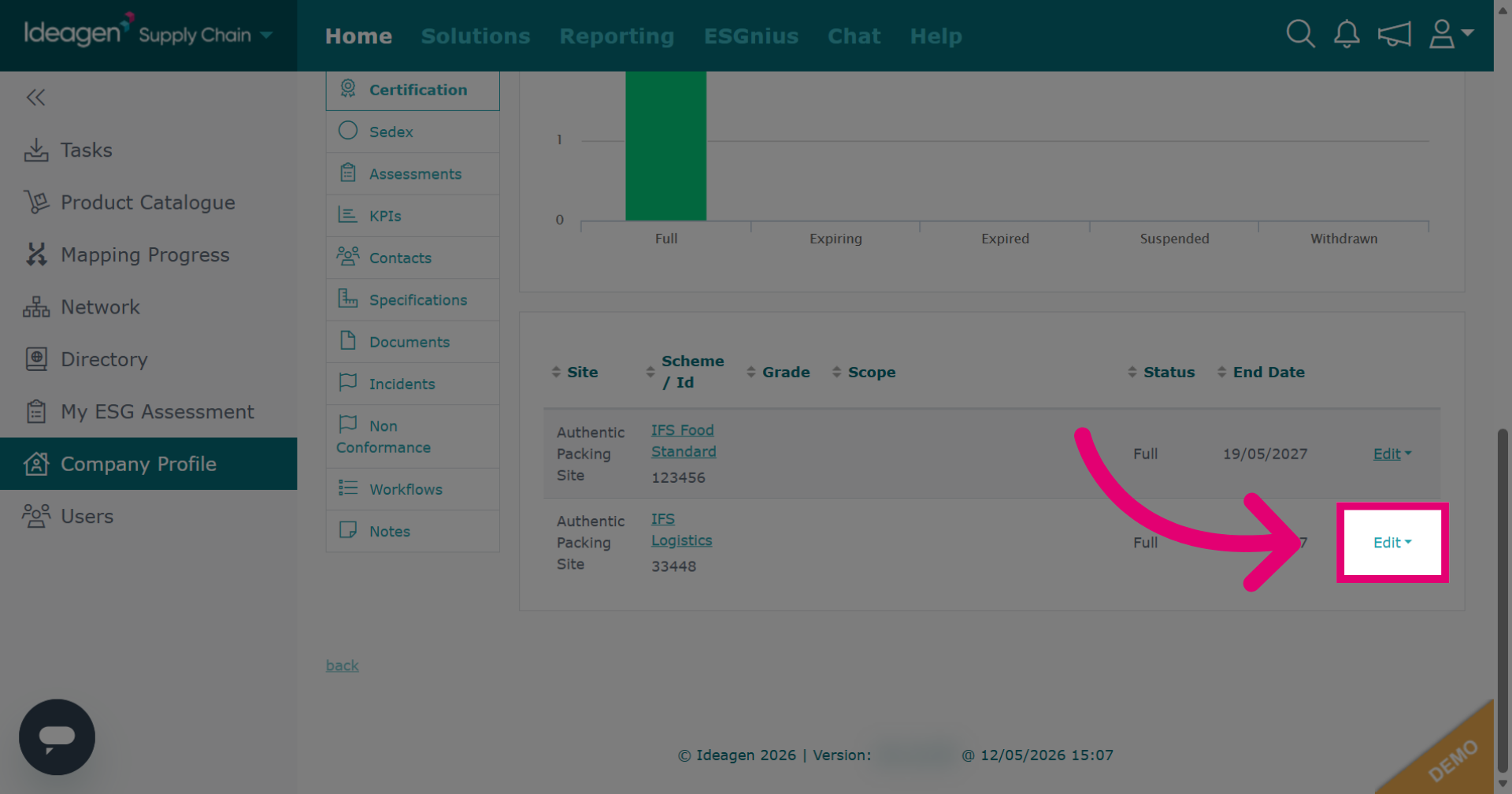
Task: Click the KPIs chart icon
Action: click(x=348, y=214)
